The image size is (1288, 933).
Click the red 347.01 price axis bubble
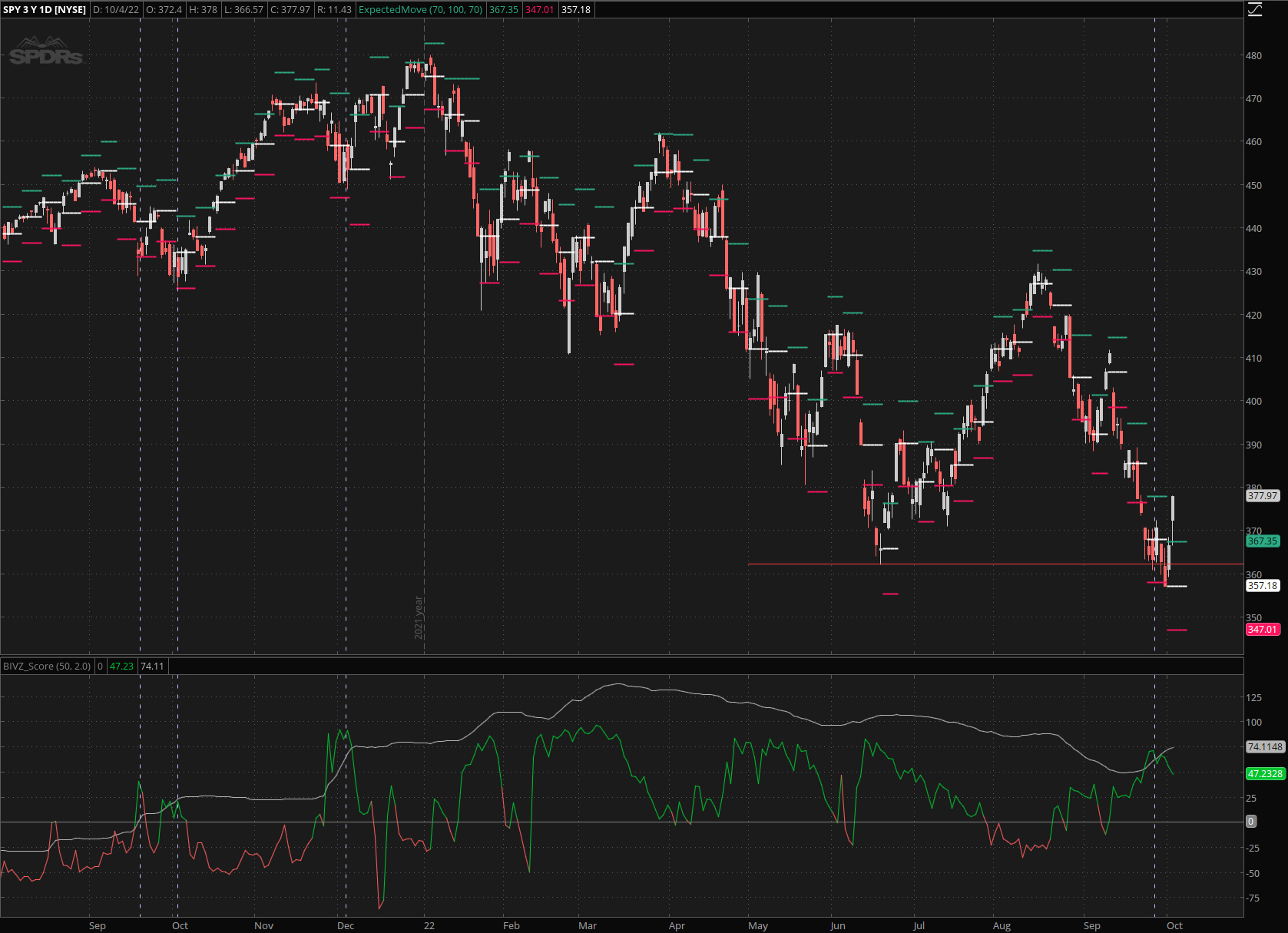pos(1263,630)
